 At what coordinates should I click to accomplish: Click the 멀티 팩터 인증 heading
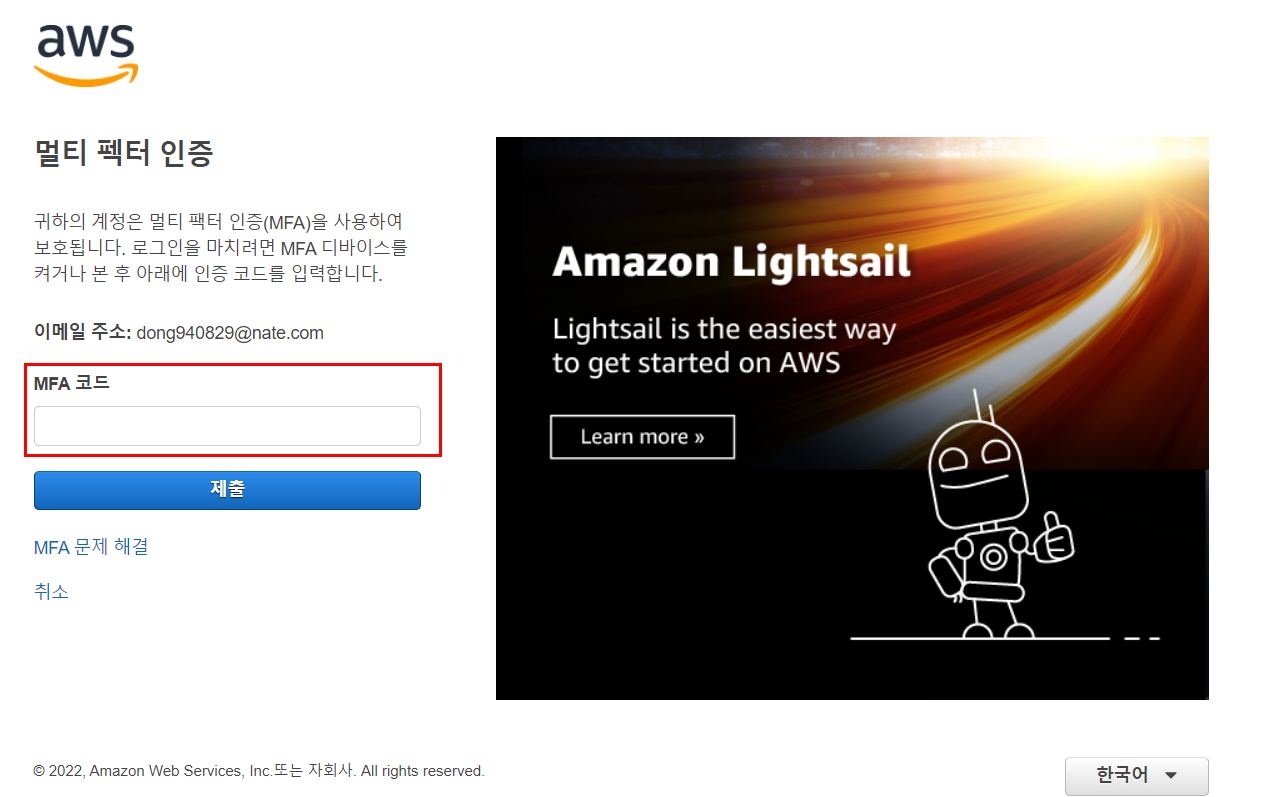click(x=124, y=154)
